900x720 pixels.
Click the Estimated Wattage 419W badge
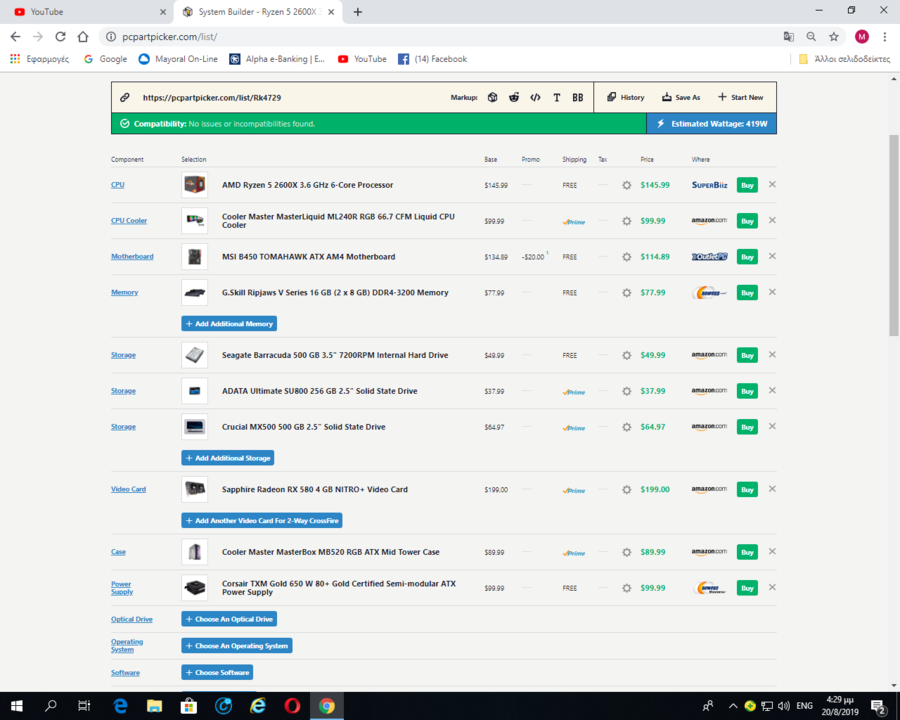712,123
